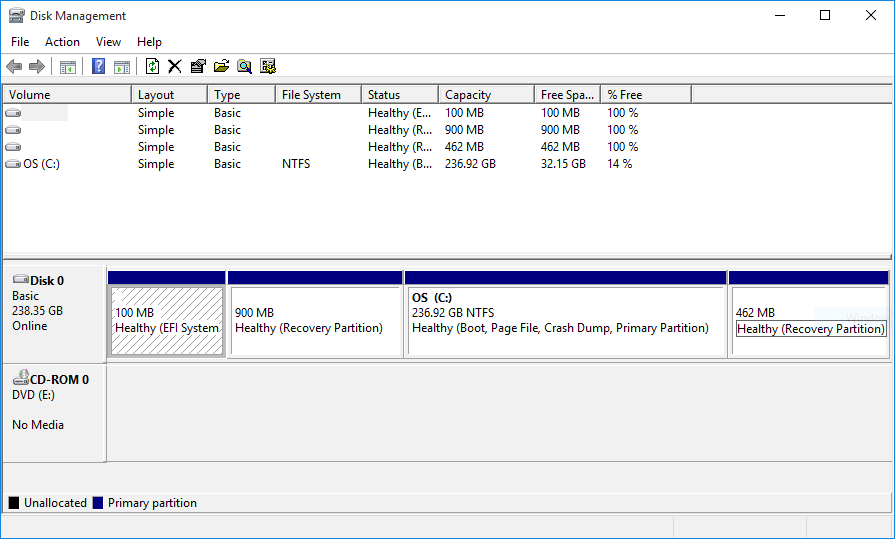Image resolution: width=895 pixels, height=539 pixels.
Task: Click the Disk 0 Basic 238.35 GB label panel
Action: point(54,313)
